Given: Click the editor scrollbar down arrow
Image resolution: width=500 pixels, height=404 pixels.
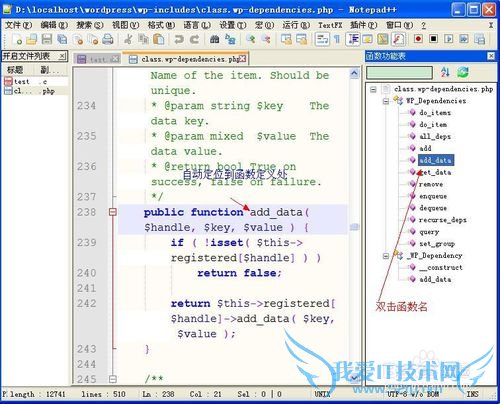Looking at the screenshot, I should (x=354, y=378).
